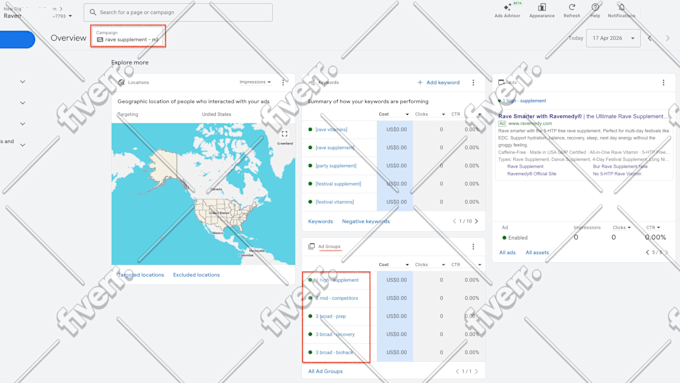
Task: Click the North America map
Action: coord(203,194)
